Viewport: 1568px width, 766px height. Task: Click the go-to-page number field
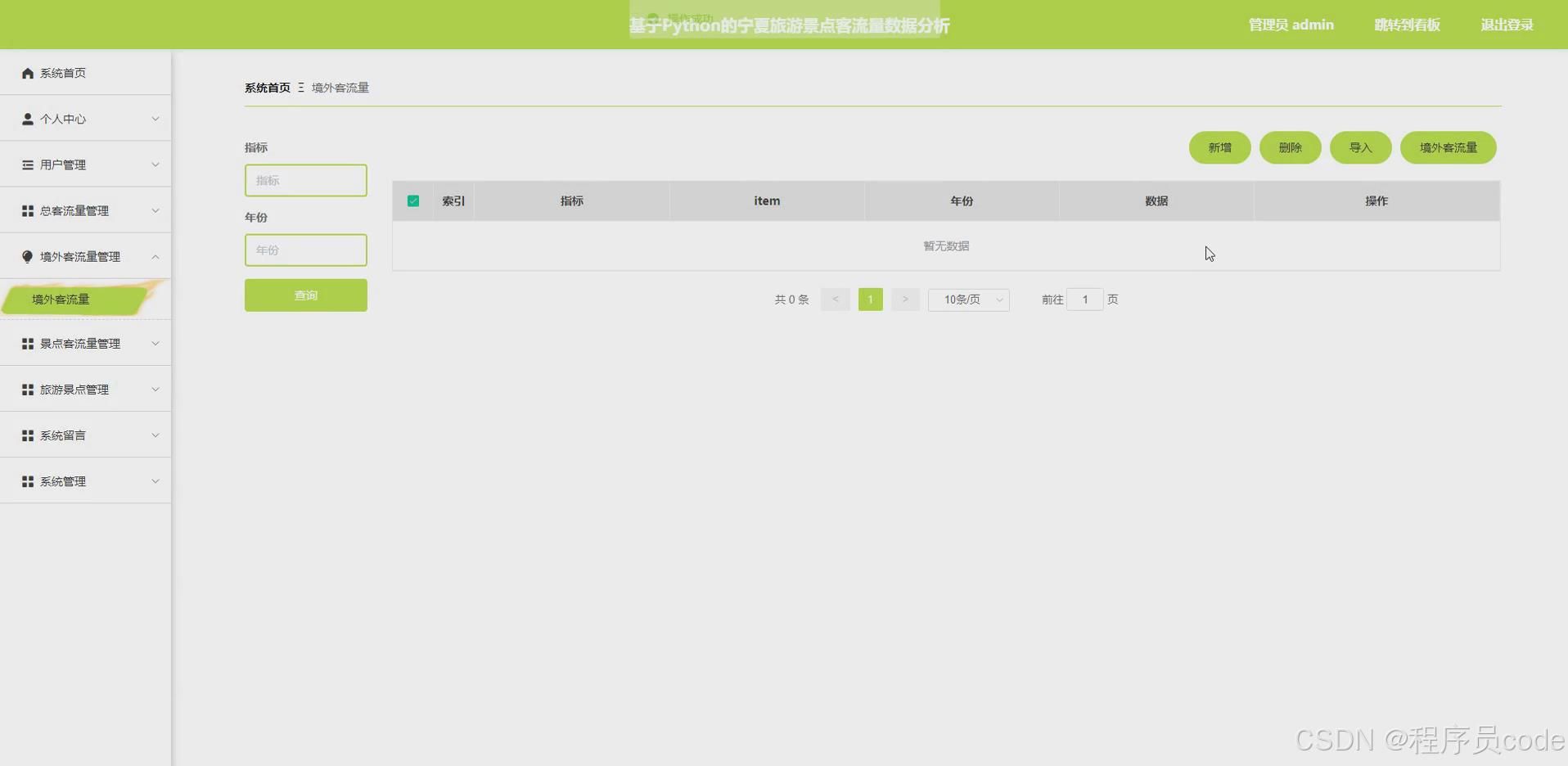click(x=1085, y=300)
